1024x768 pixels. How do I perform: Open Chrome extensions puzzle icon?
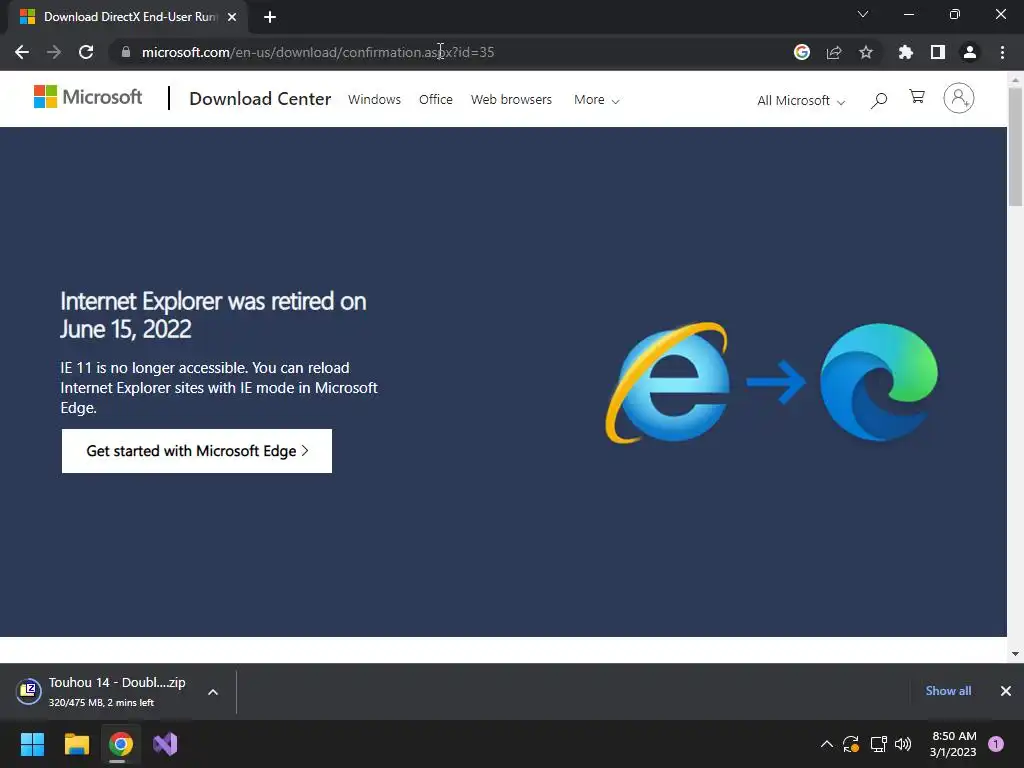click(906, 52)
